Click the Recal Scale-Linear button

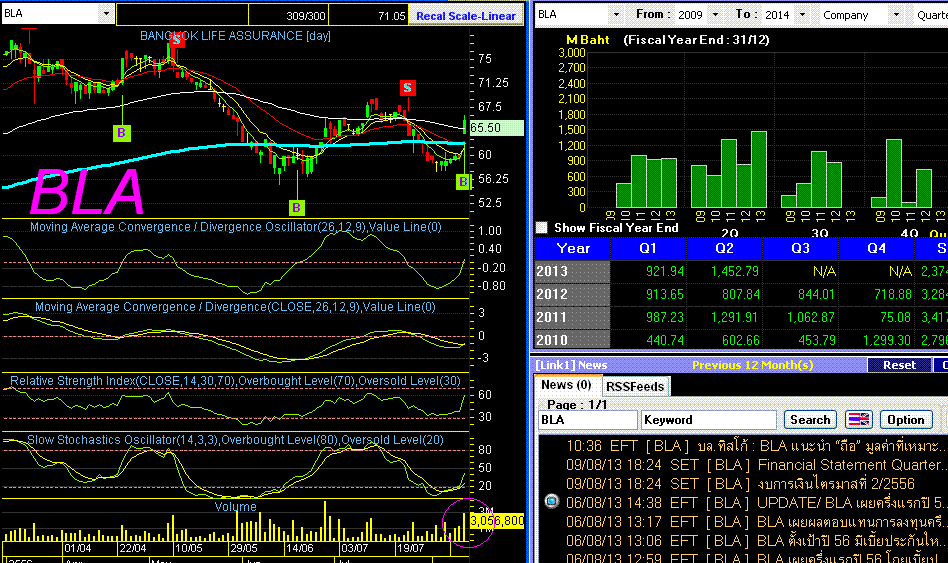click(x=466, y=16)
